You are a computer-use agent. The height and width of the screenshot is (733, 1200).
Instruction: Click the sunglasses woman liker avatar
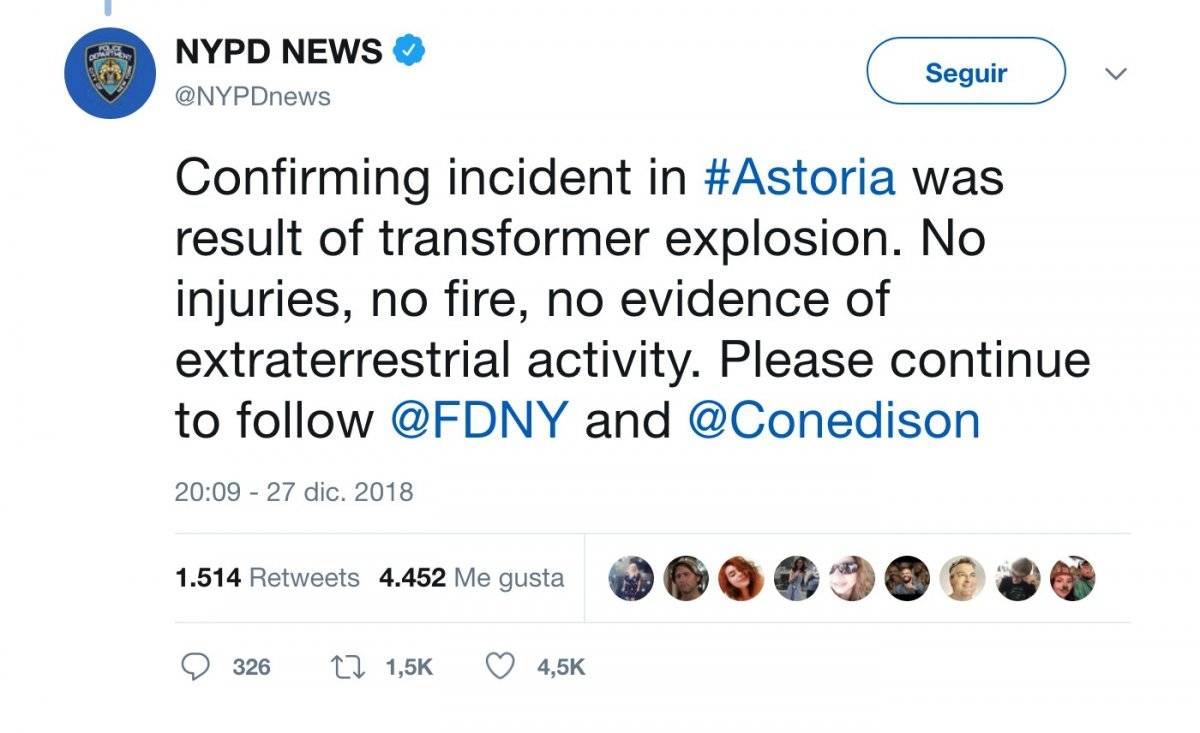(852, 578)
